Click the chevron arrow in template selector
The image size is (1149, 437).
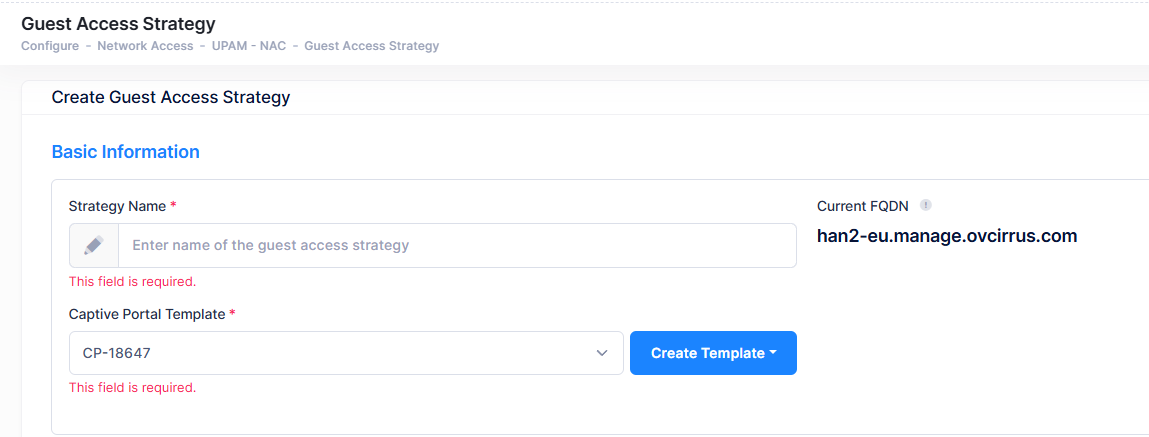602,353
